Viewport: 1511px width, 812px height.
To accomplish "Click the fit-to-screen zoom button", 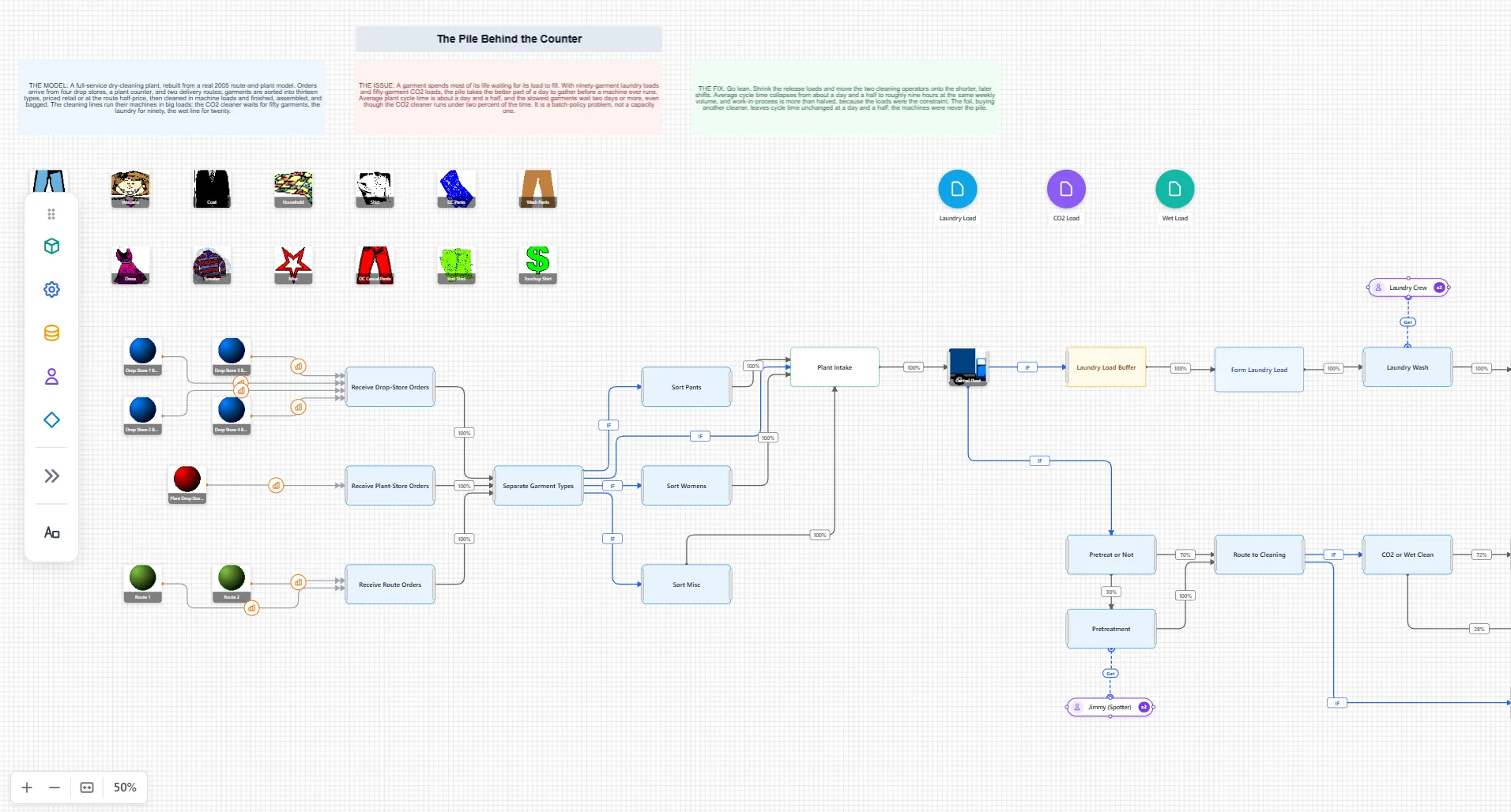I will [x=87, y=788].
